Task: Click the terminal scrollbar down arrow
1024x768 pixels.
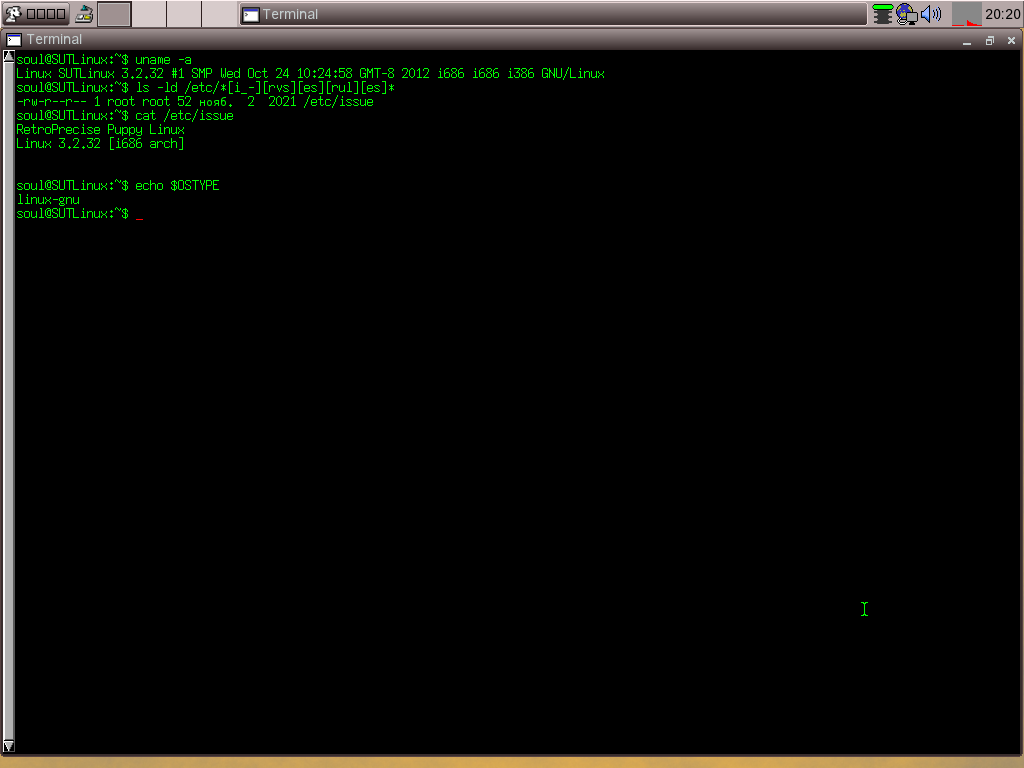Action: (8, 746)
